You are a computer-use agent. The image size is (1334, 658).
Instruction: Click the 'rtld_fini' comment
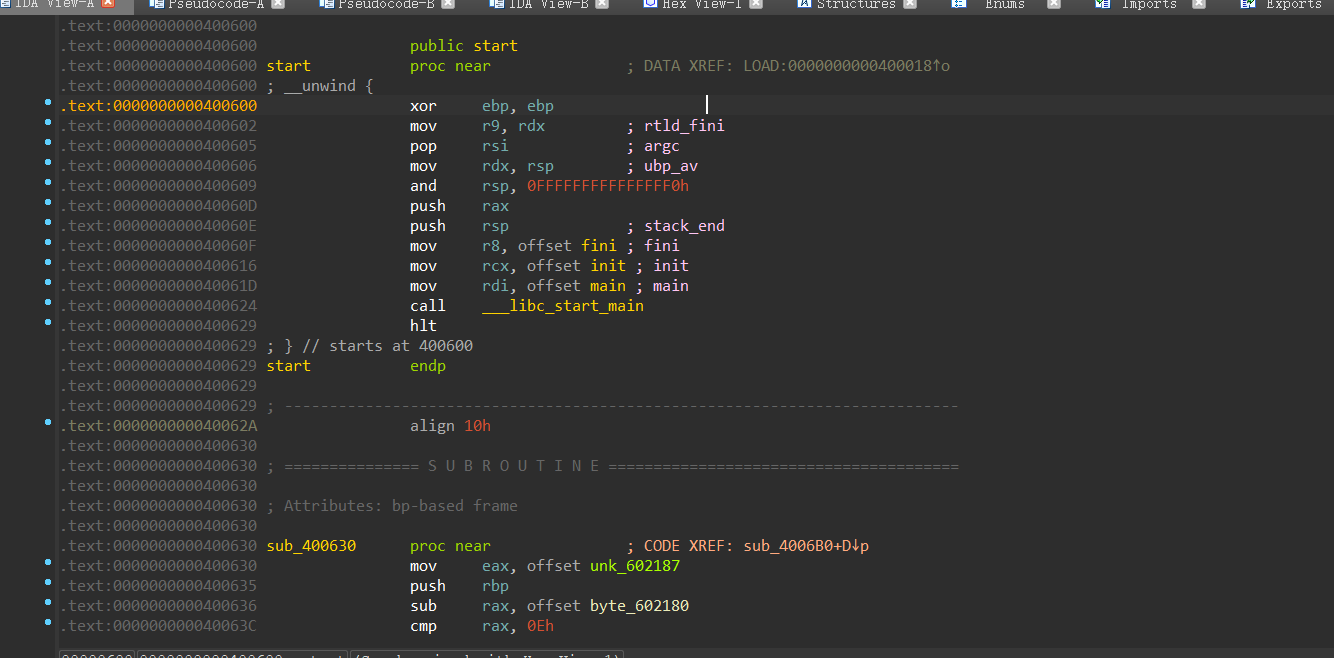[x=684, y=126]
